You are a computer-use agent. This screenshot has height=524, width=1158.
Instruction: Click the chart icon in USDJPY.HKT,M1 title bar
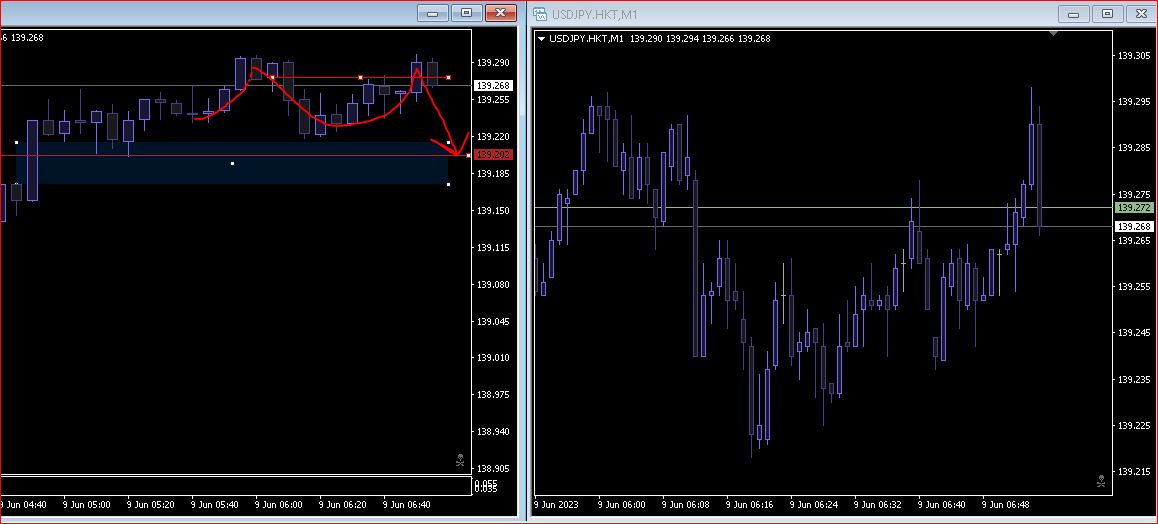541,13
